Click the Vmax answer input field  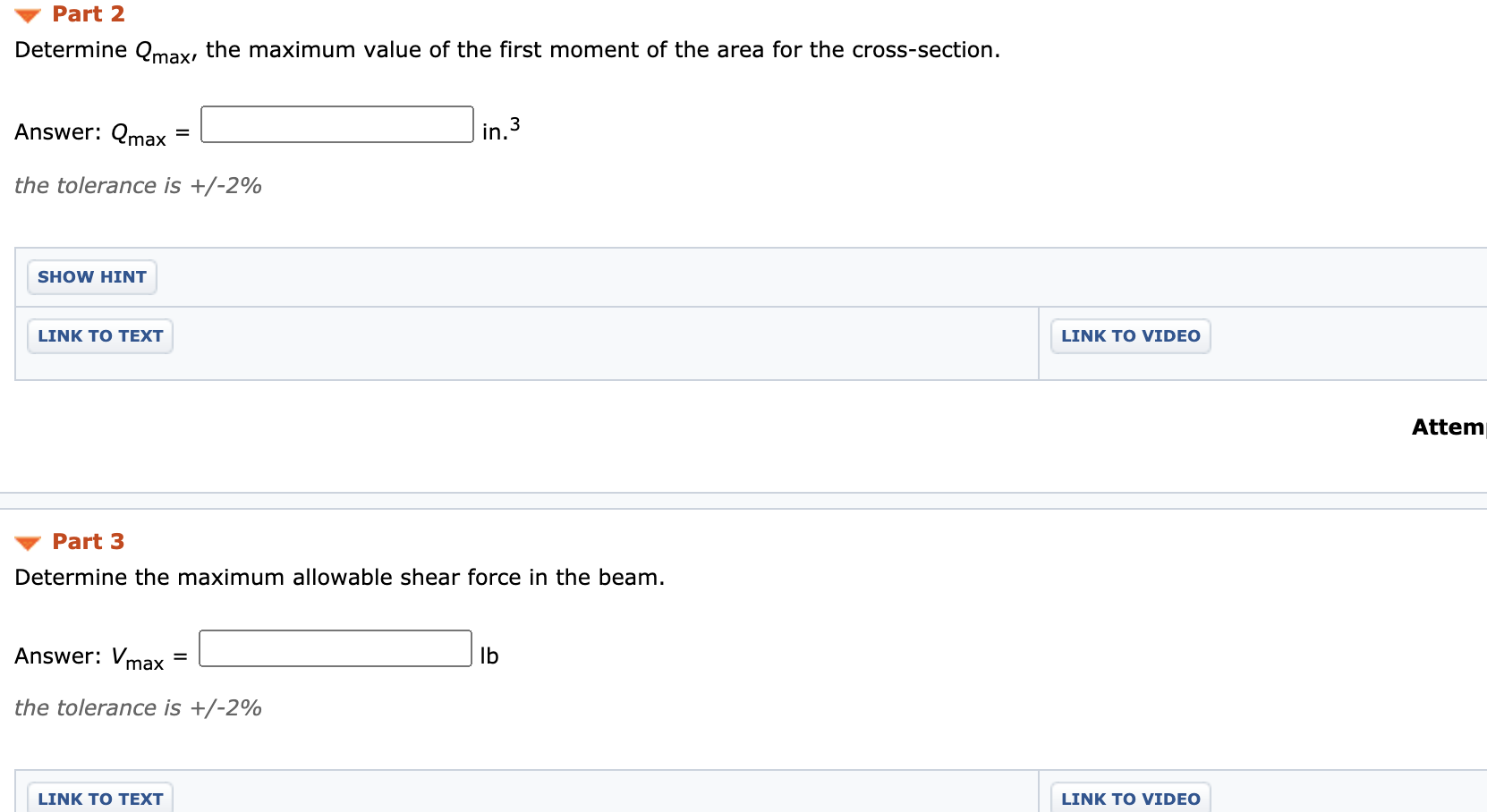pos(336,648)
